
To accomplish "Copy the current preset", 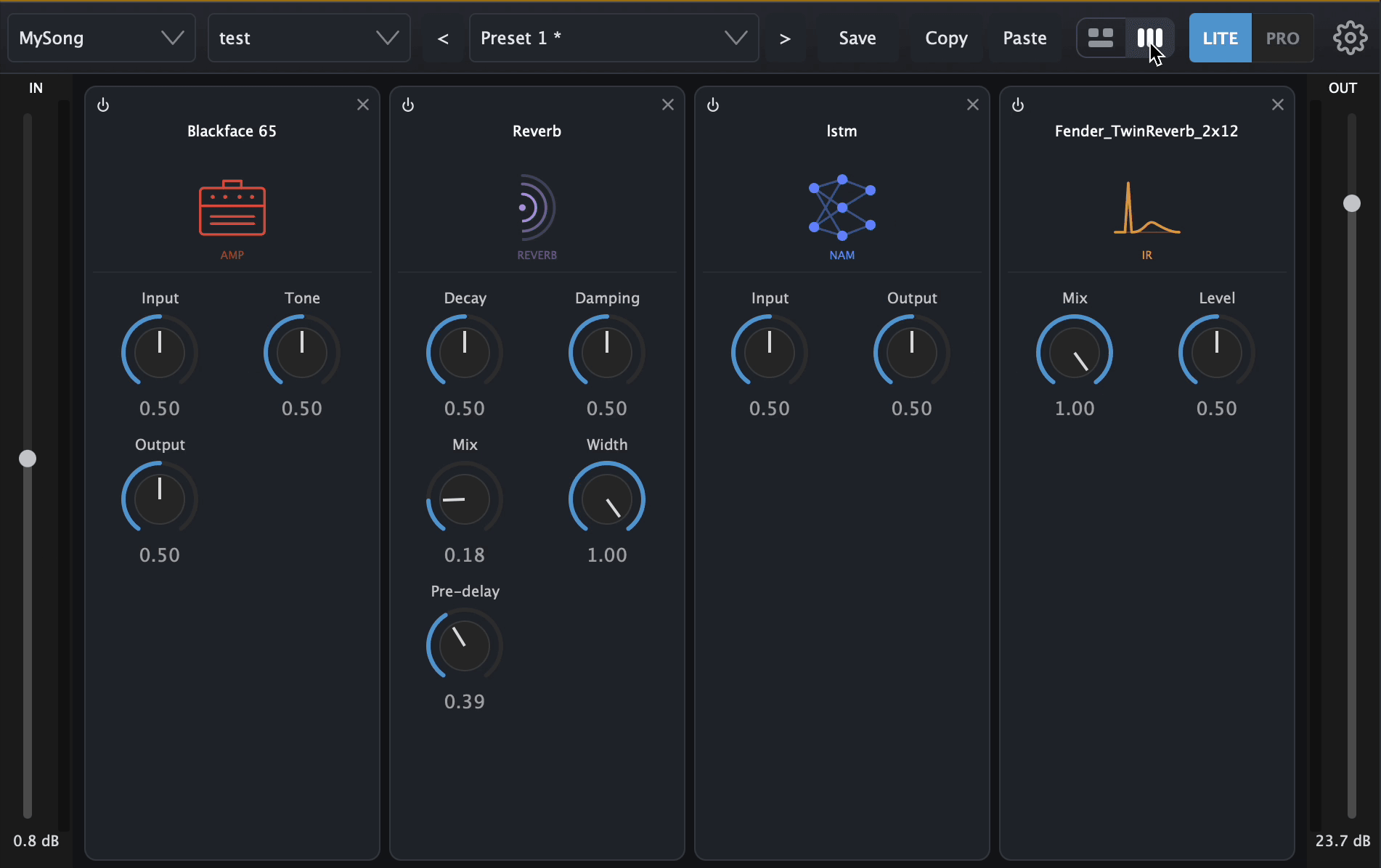I will pos(946,38).
